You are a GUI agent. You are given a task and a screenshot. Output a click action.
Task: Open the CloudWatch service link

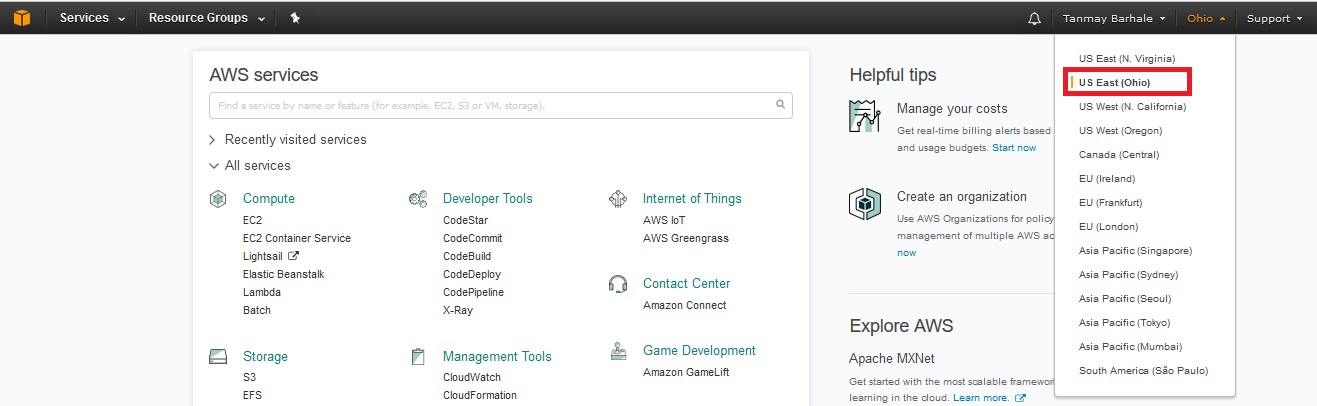472,377
